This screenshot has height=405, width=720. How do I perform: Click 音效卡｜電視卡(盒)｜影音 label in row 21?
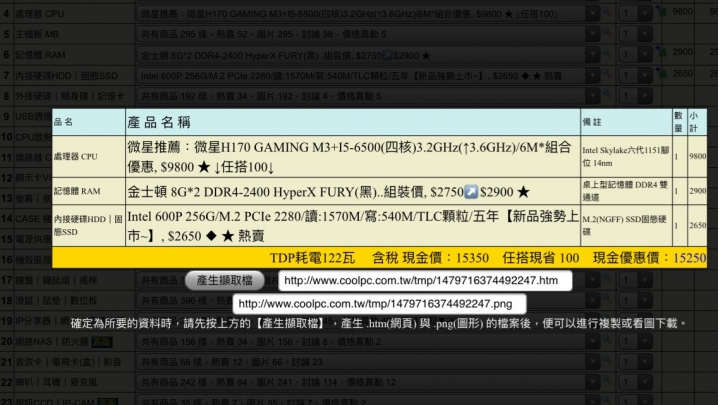click(x=68, y=362)
